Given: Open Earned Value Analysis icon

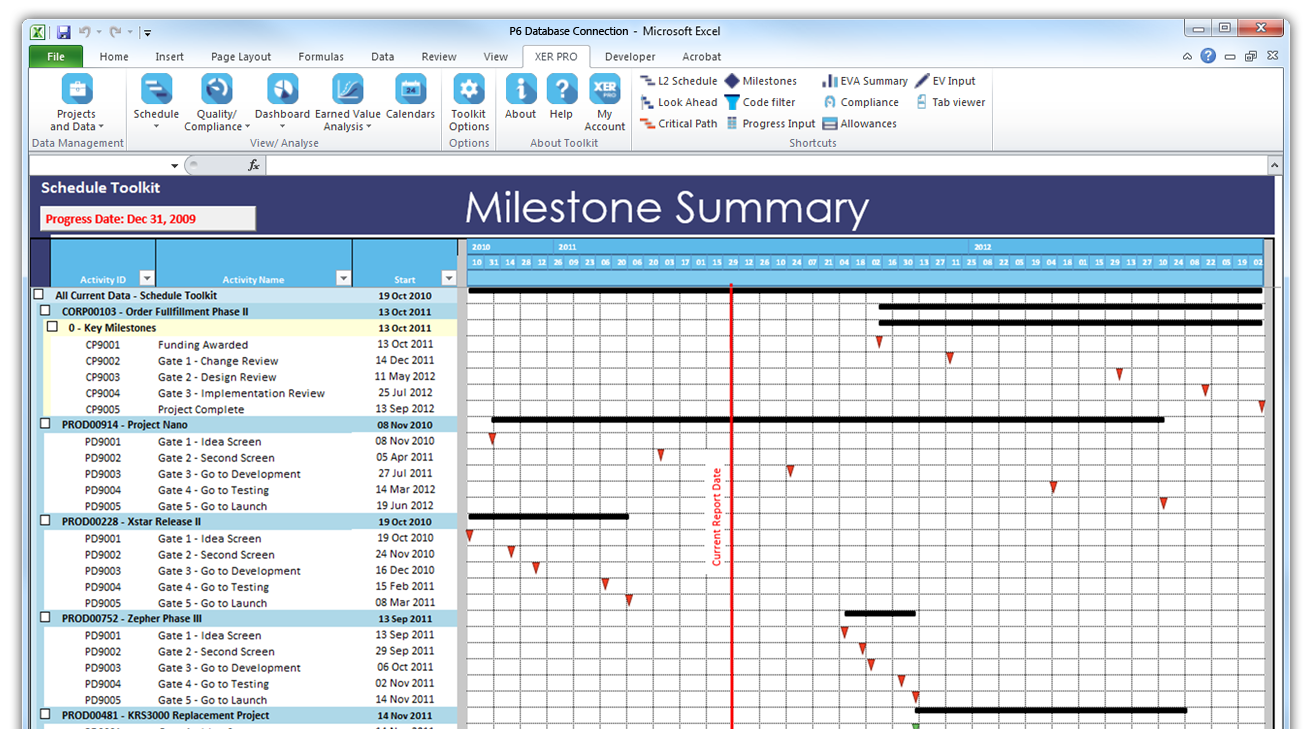Looking at the screenshot, I should coord(348,90).
